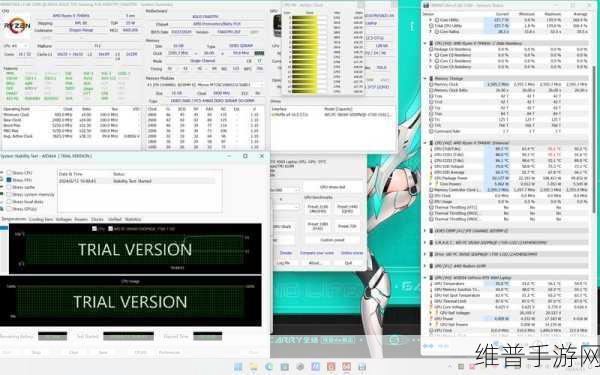The width and height of the screenshot is (600, 375).
Task: Switch to the Powers tab
Action: click(x=81, y=219)
